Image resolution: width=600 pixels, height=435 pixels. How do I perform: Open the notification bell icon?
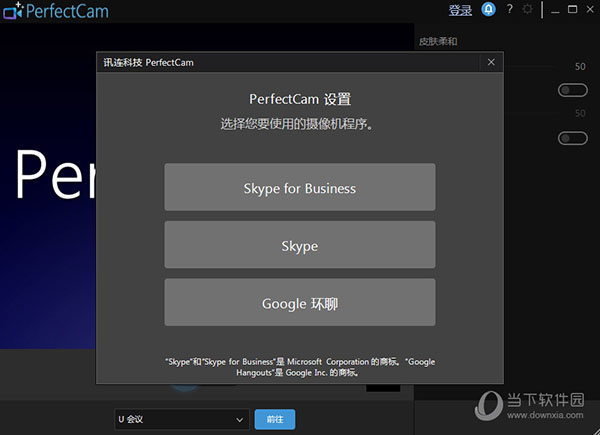tap(489, 9)
